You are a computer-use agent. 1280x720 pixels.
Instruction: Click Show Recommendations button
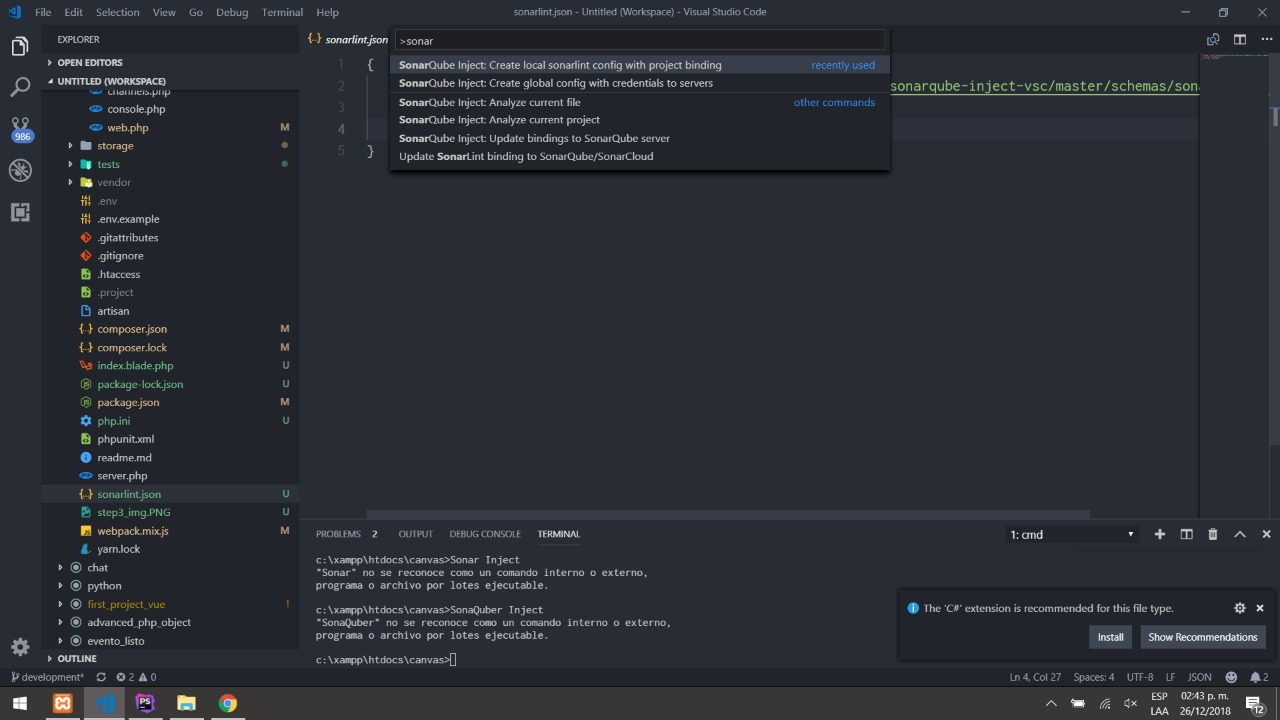[x=1202, y=637]
